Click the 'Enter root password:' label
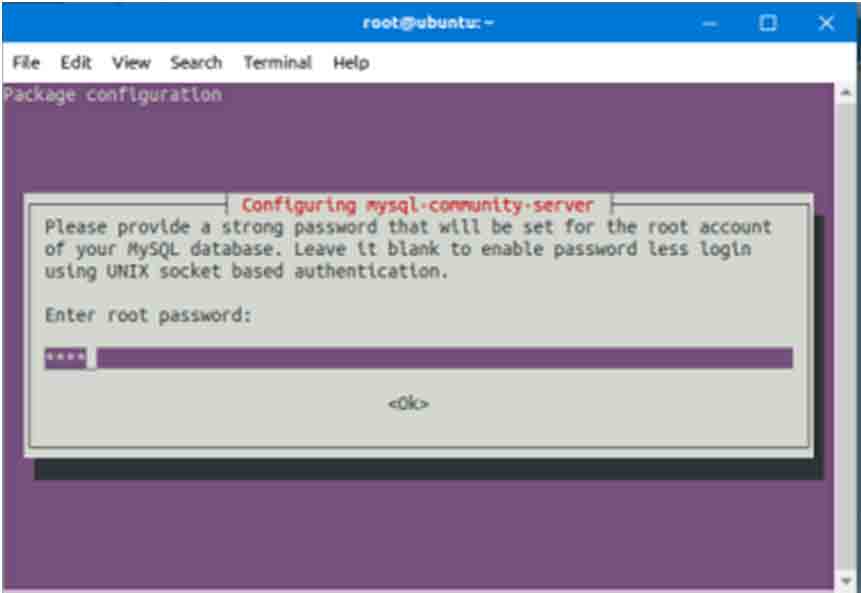Image resolution: width=861 pixels, height=593 pixels. tap(148, 315)
